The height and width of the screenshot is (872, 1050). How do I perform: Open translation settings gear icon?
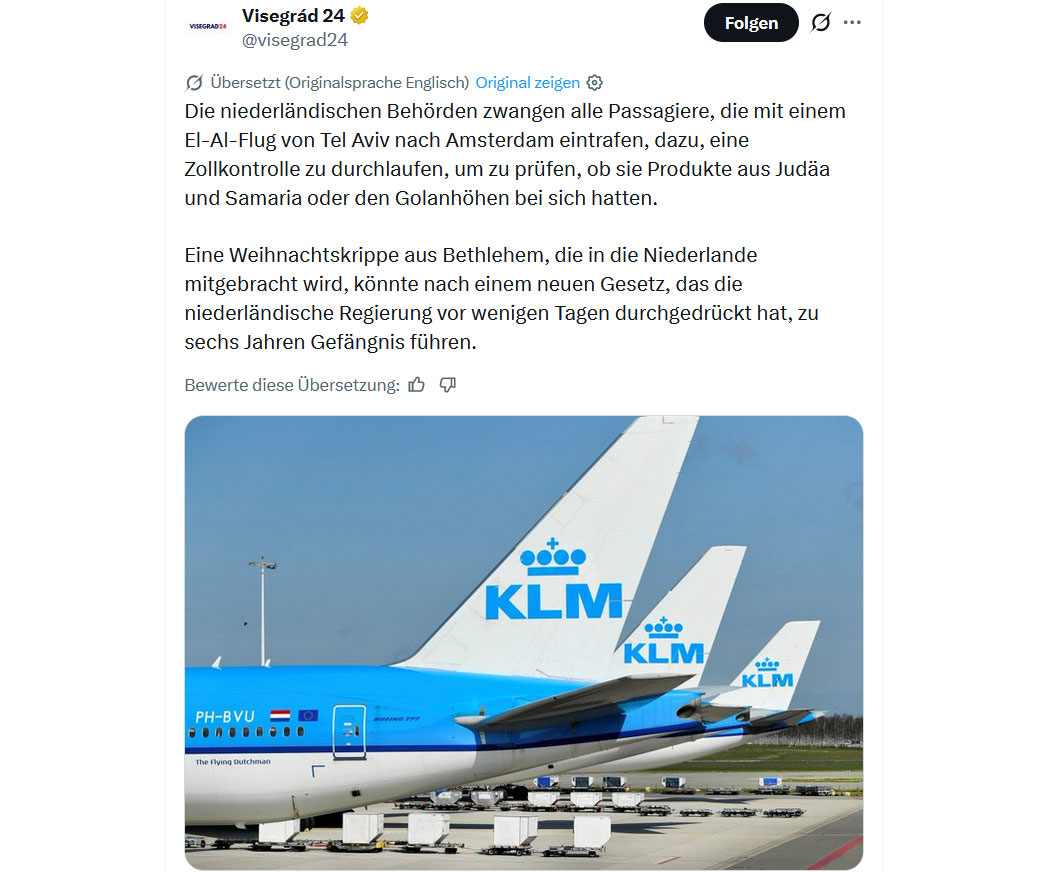(x=595, y=82)
